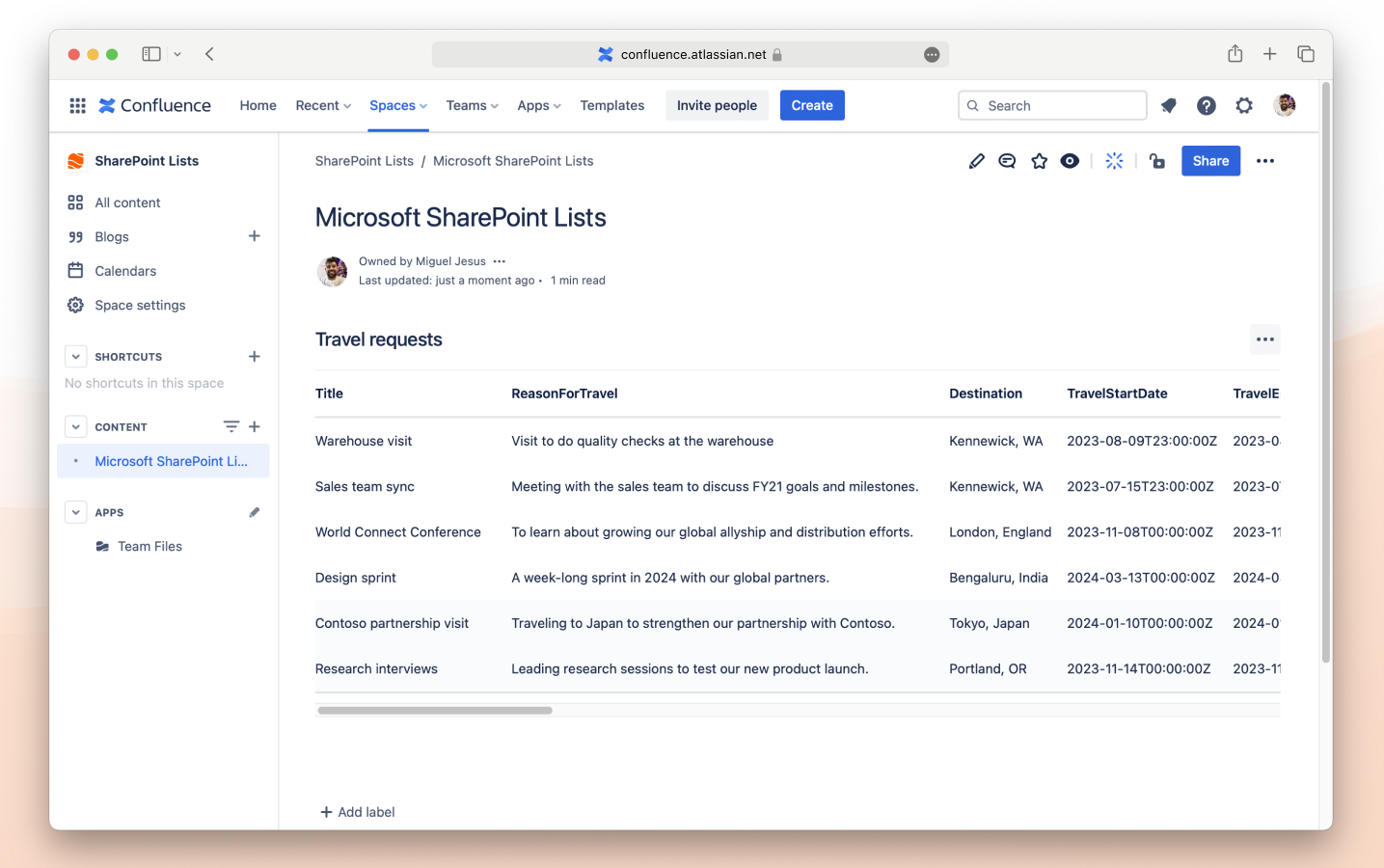Click the Invite people button
This screenshot has height=868, width=1384.
pos(717,106)
